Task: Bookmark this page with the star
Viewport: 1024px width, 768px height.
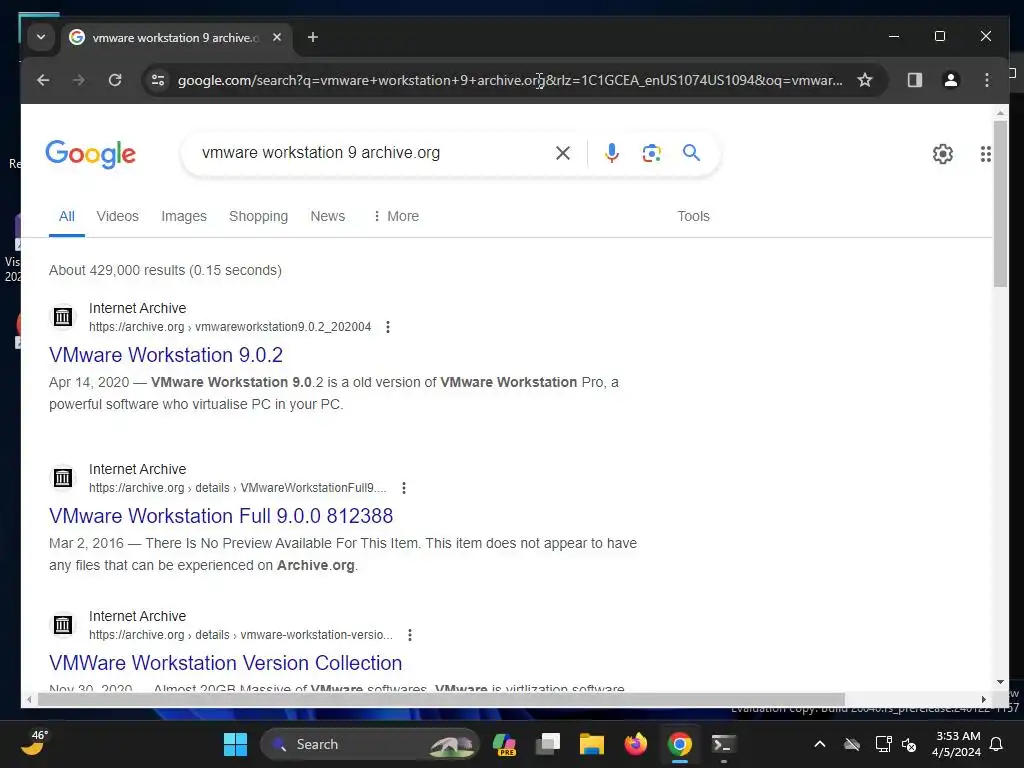Action: click(x=865, y=80)
